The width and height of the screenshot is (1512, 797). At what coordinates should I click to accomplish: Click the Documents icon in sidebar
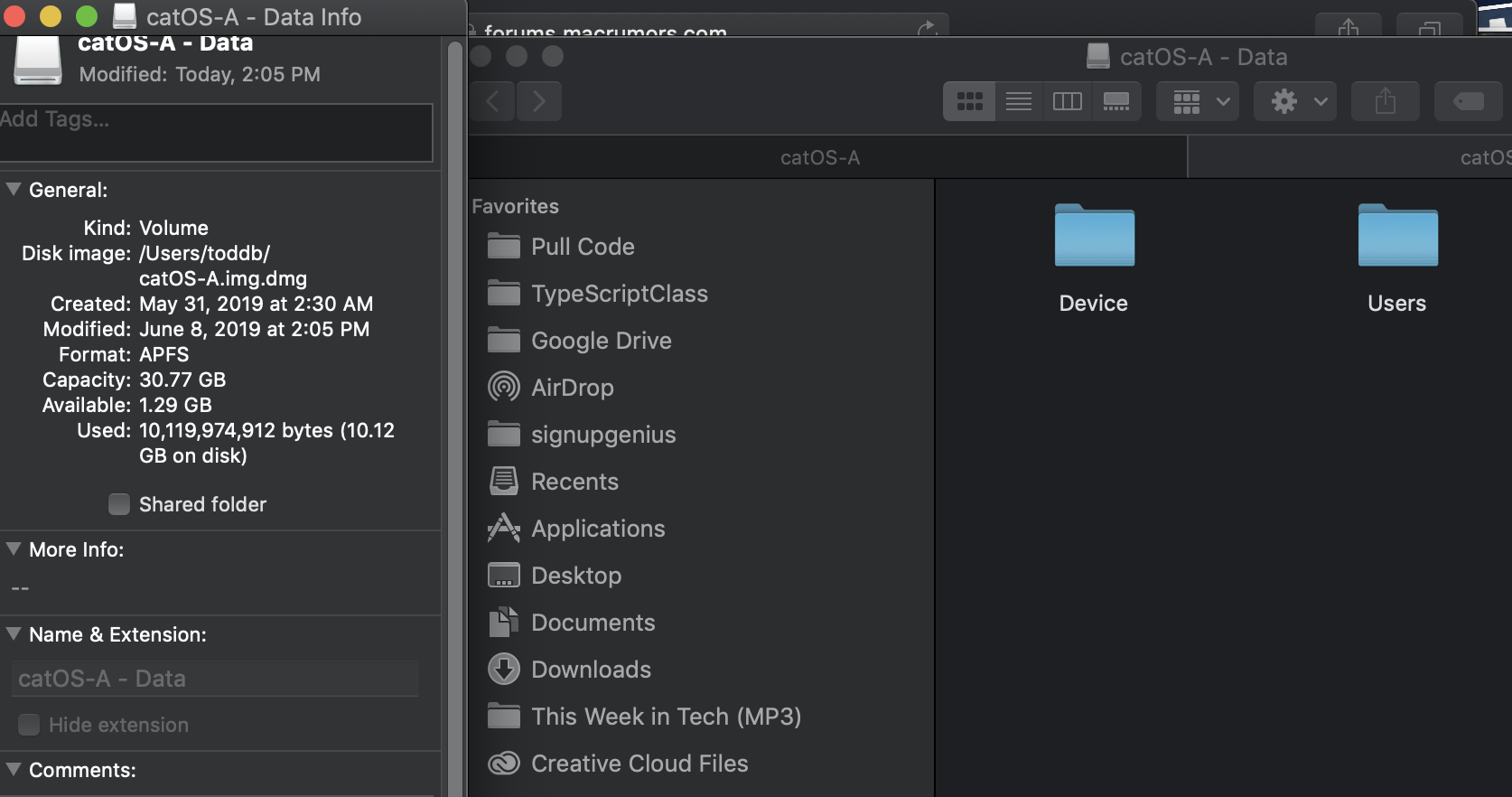(504, 622)
